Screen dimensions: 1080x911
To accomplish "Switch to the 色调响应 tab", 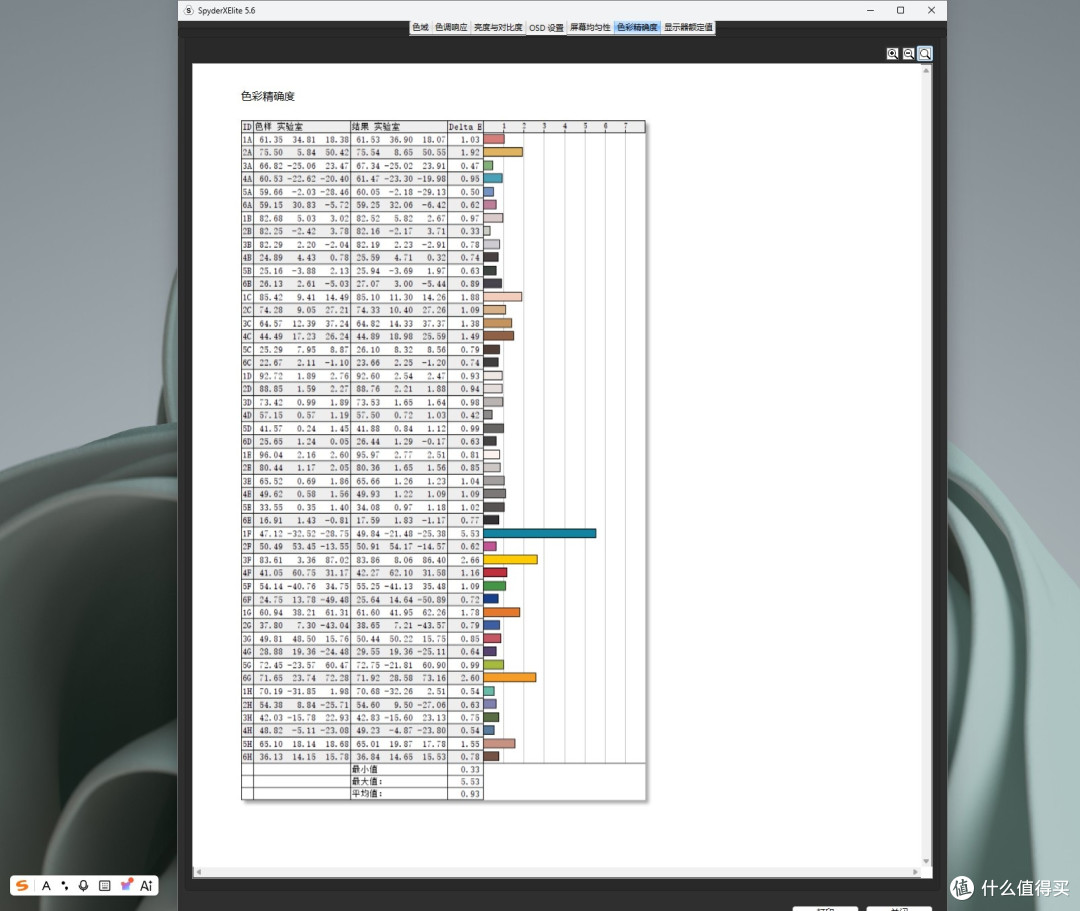I will [451, 28].
